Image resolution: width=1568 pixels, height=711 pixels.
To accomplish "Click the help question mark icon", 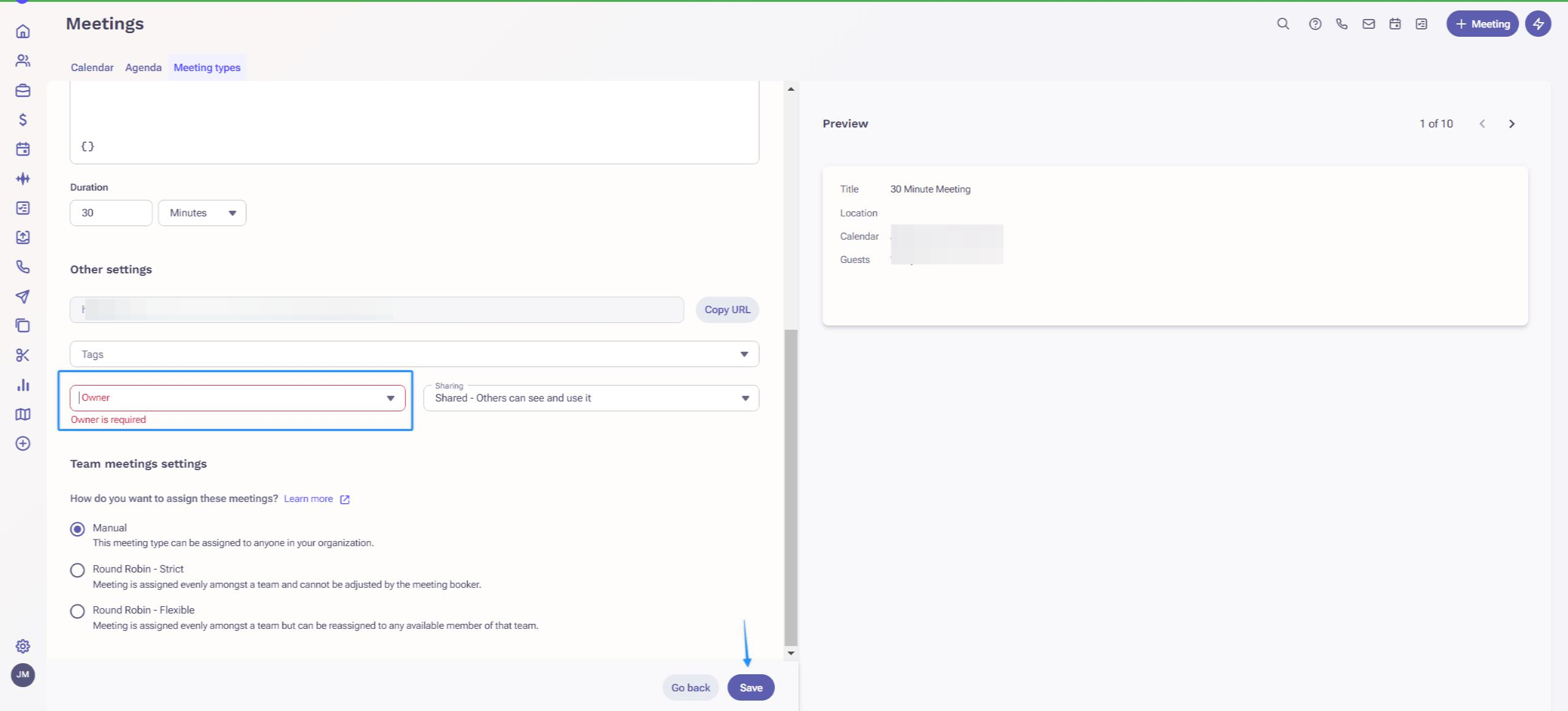I will pyautogui.click(x=1315, y=24).
